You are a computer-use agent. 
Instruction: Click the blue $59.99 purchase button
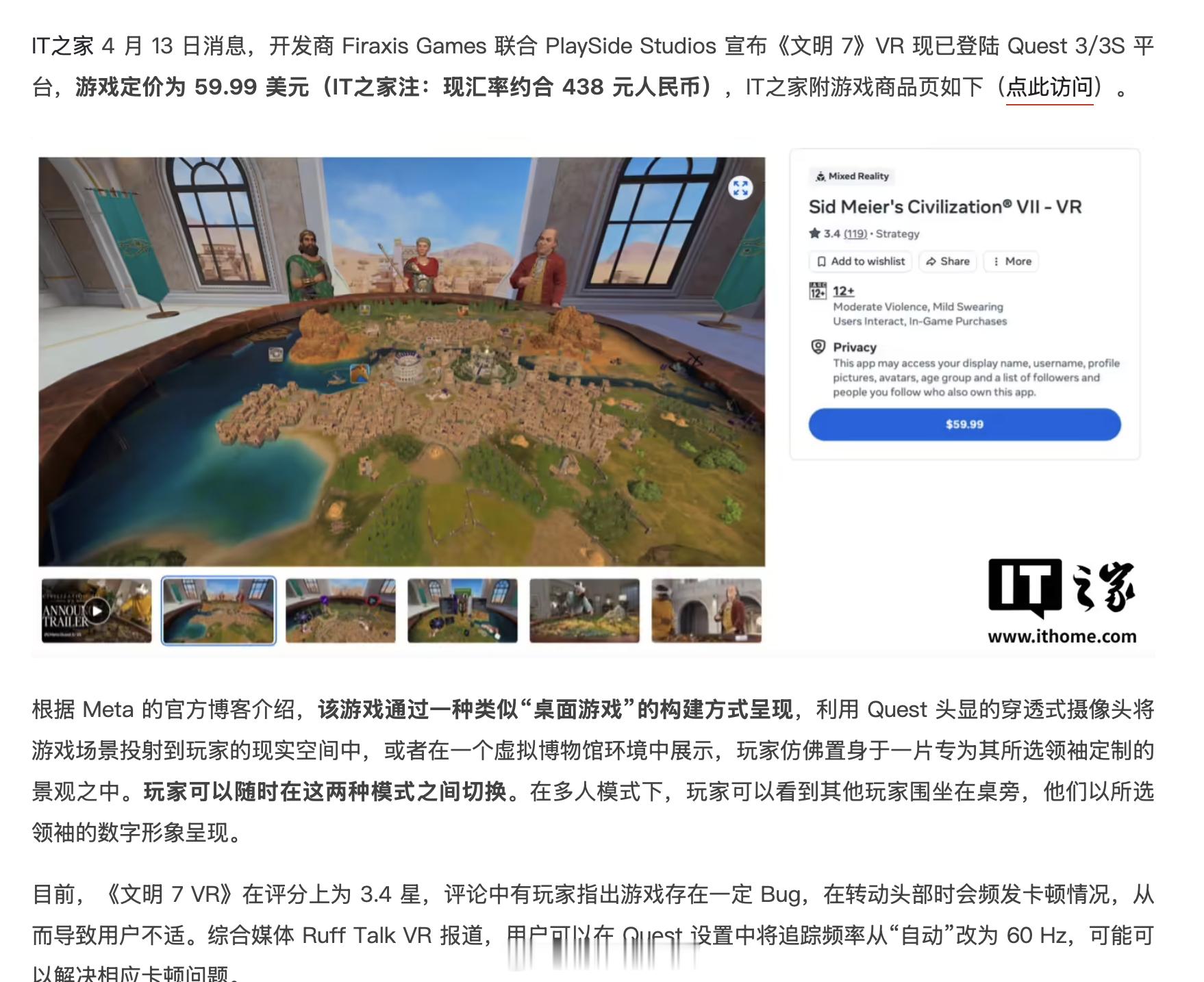964,425
